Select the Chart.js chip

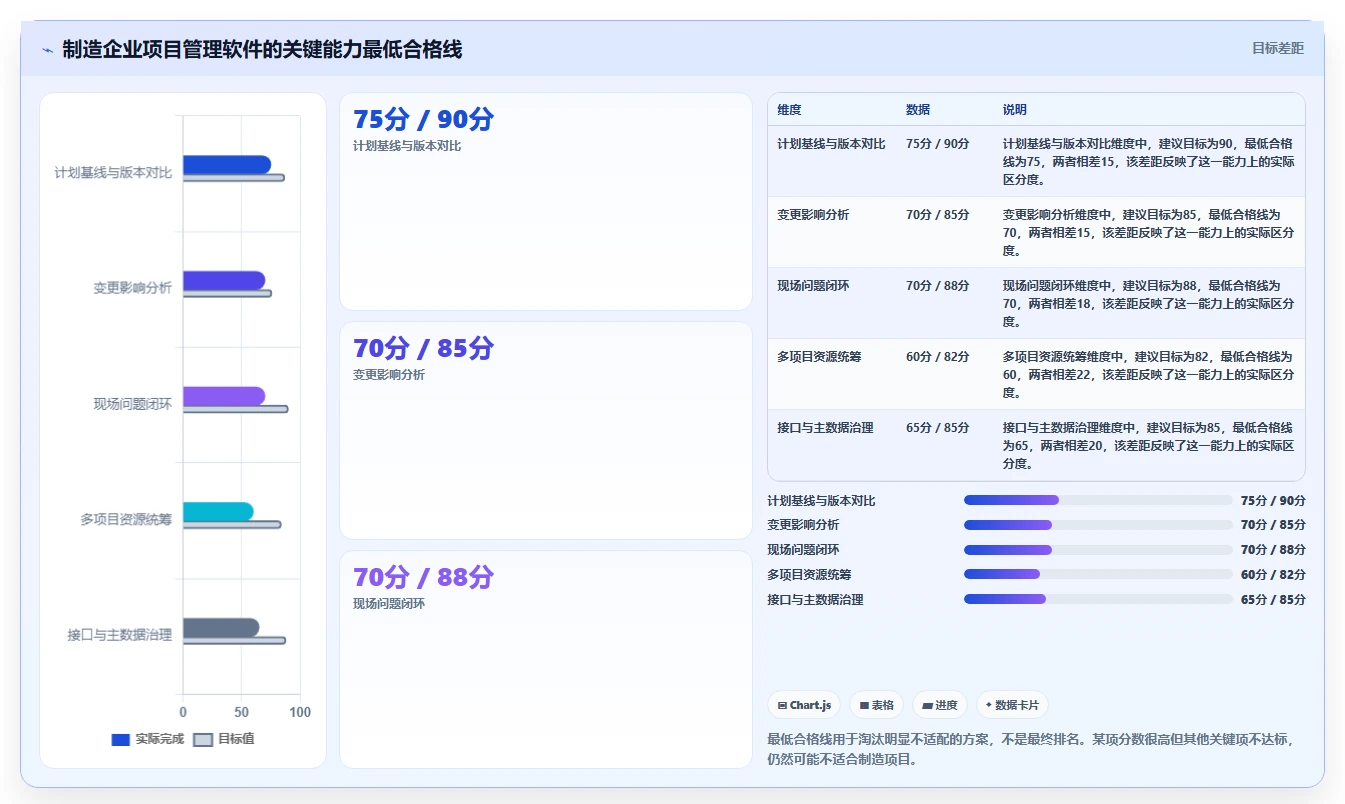pos(804,705)
